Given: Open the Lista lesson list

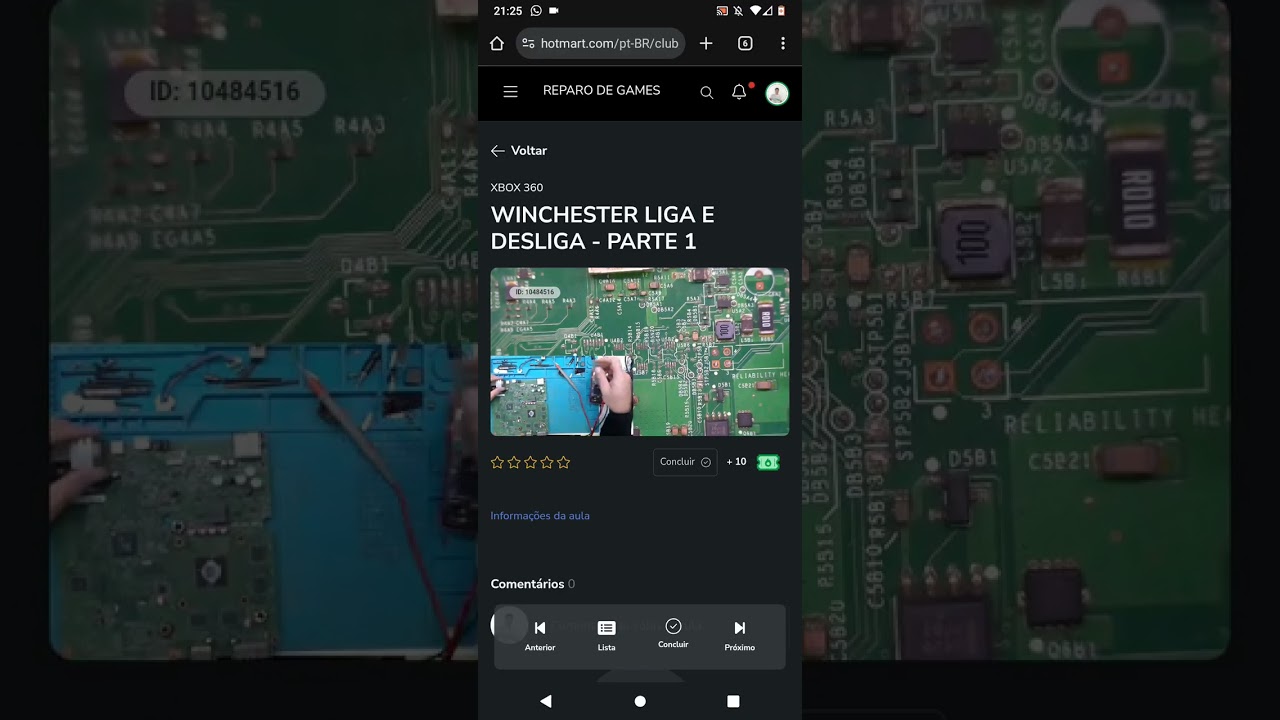Looking at the screenshot, I should pos(606,636).
